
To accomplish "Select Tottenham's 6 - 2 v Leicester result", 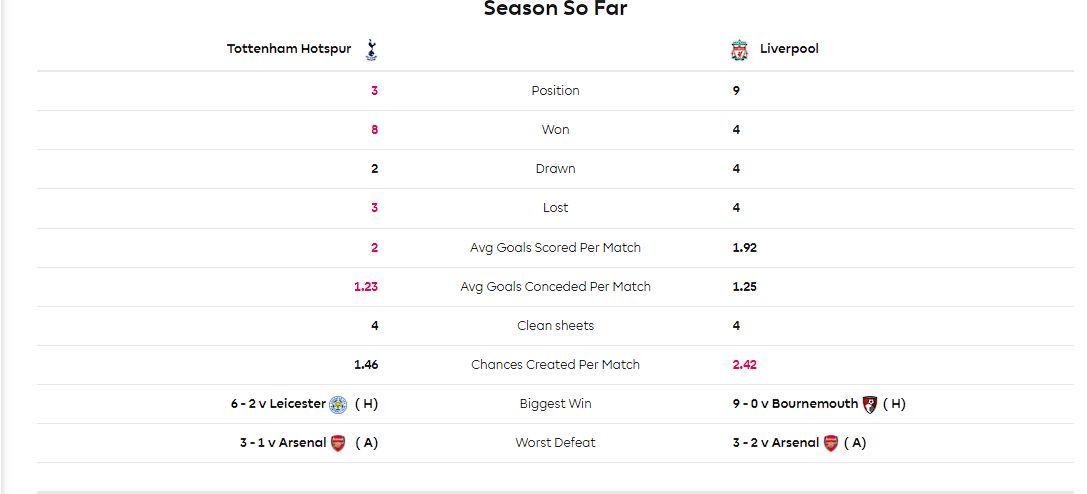I will 278,404.
